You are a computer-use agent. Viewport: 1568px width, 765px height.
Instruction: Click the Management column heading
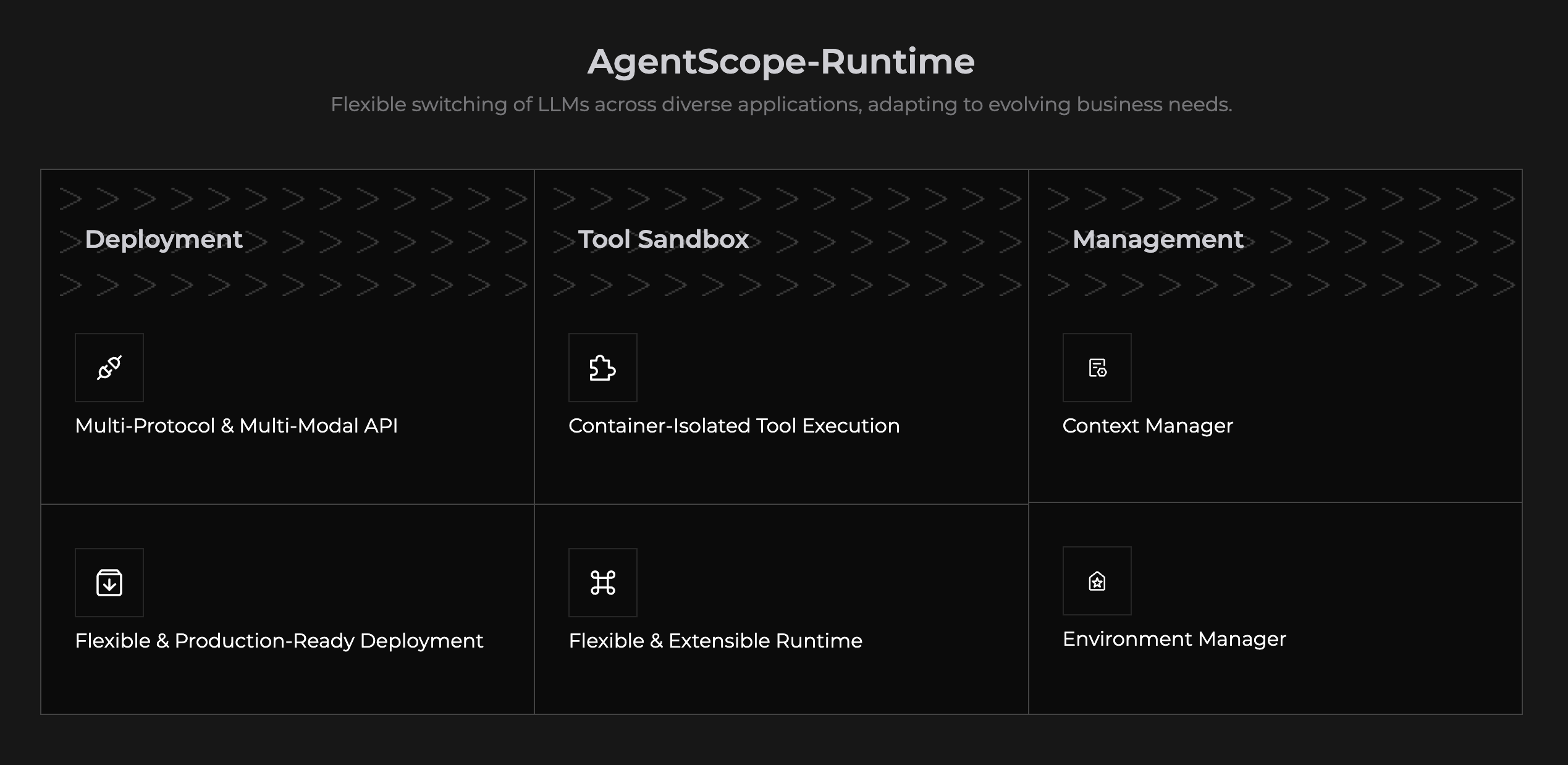click(1158, 240)
